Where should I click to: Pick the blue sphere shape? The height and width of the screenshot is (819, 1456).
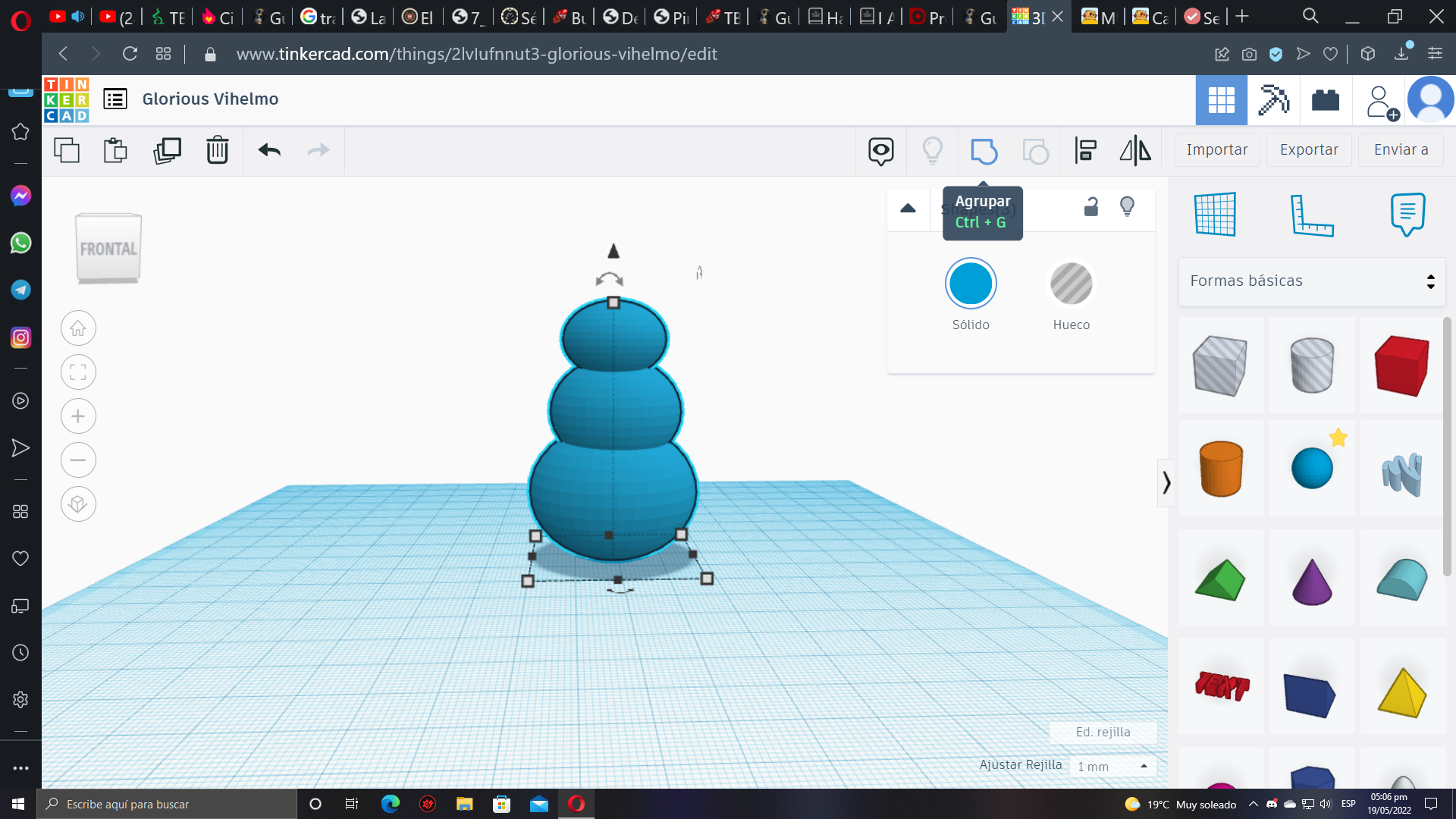1312,469
